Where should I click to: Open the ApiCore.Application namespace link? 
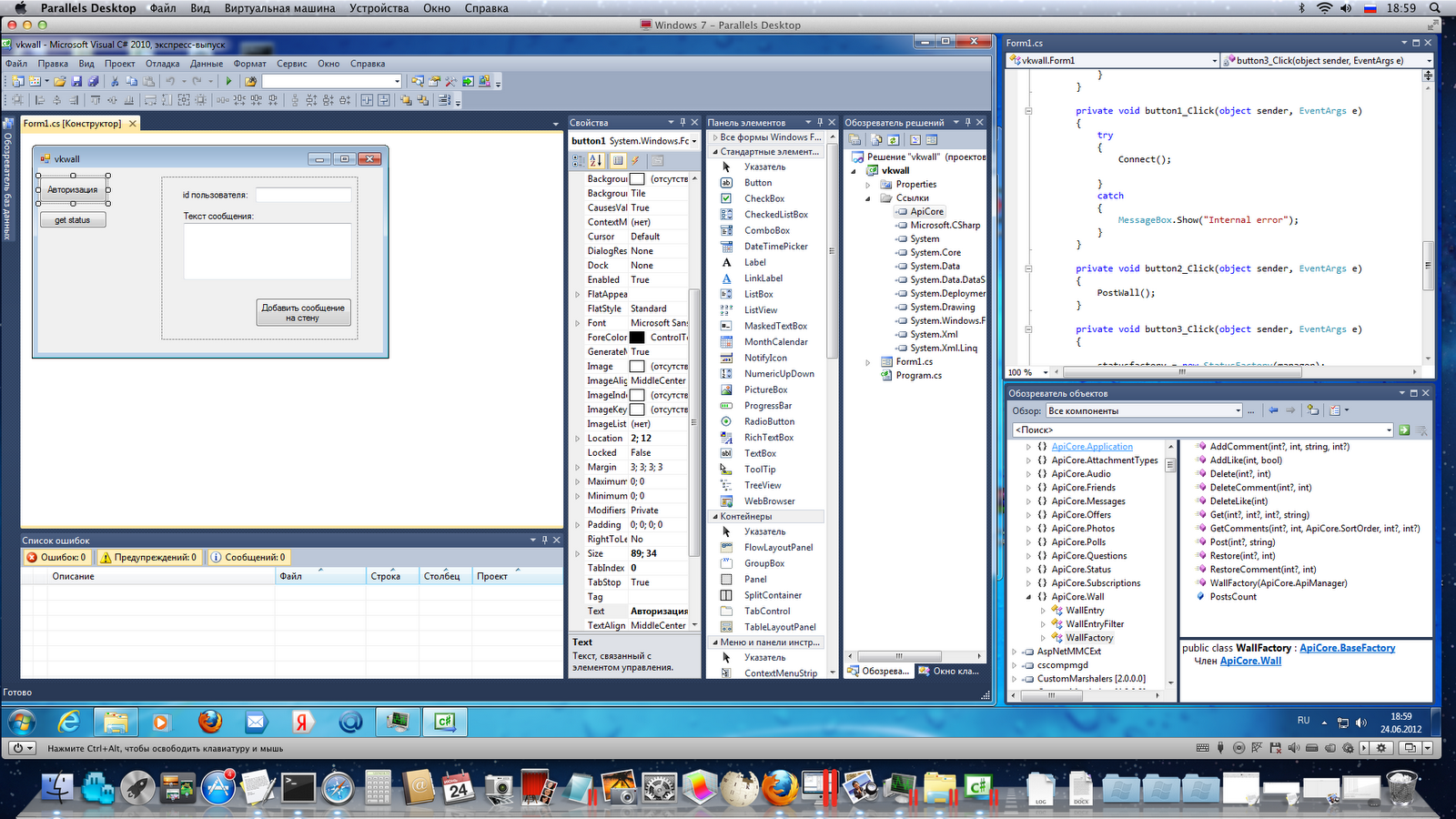pyautogui.click(x=1092, y=447)
